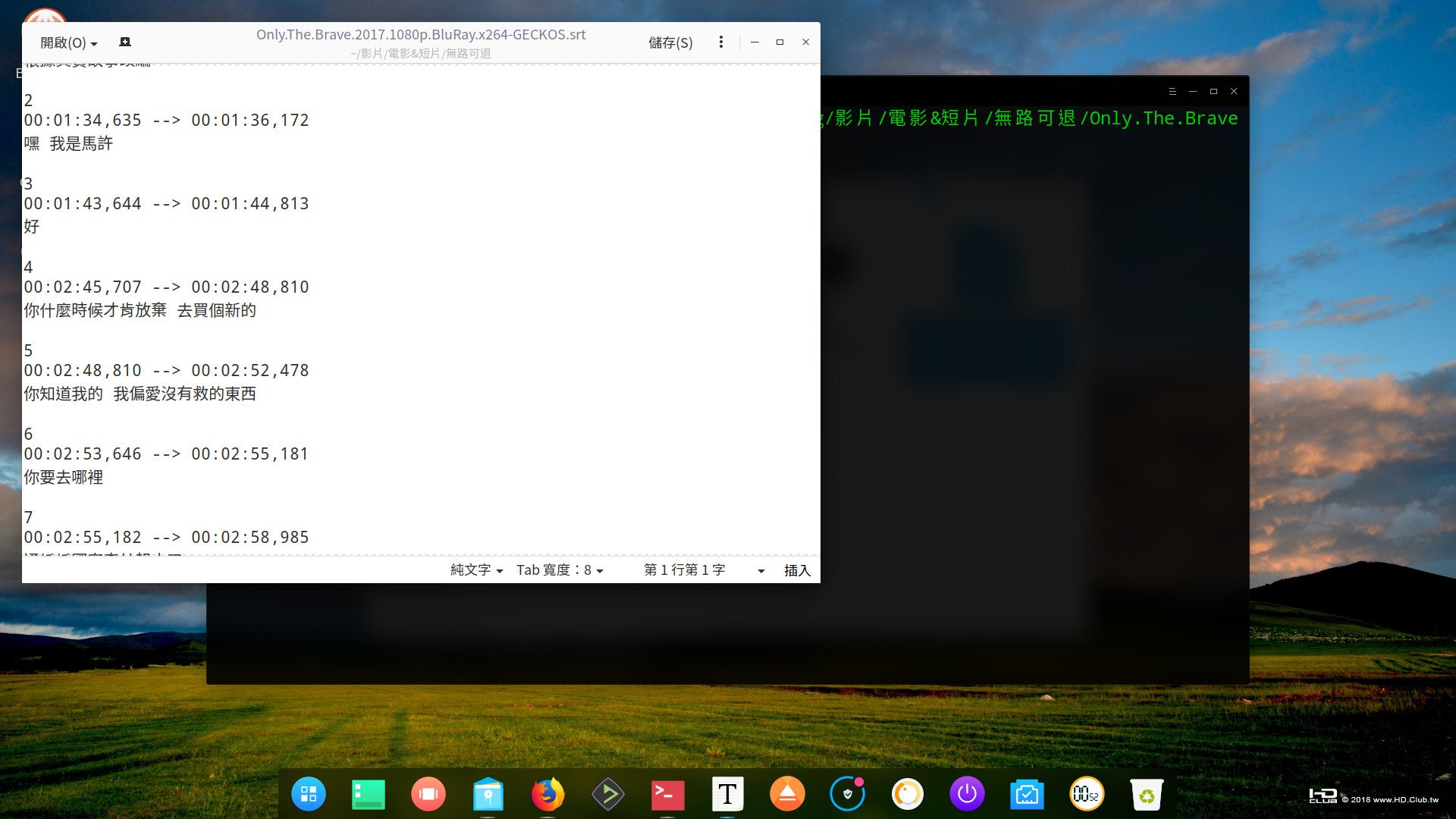The width and height of the screenshot is (1456, 819).
Task: Click the power icon in the dock
Action: (x=966, y=794)
